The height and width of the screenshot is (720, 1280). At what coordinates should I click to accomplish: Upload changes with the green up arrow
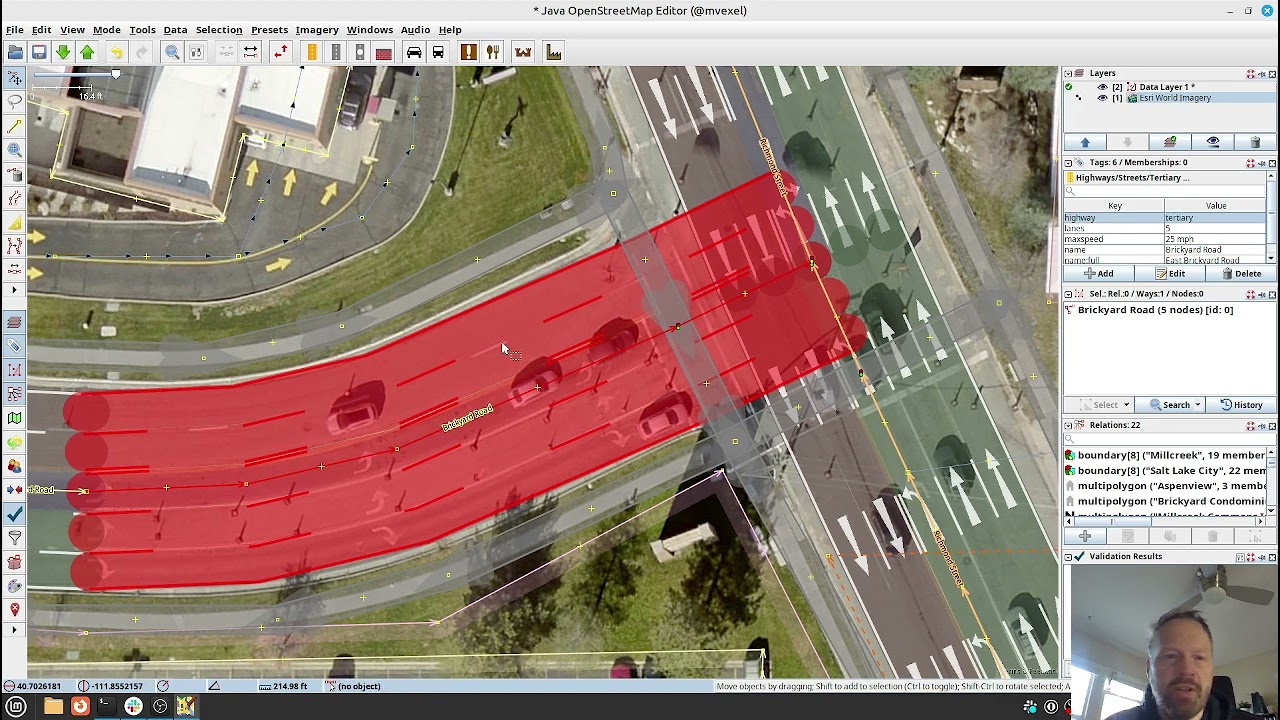(87, 52)
